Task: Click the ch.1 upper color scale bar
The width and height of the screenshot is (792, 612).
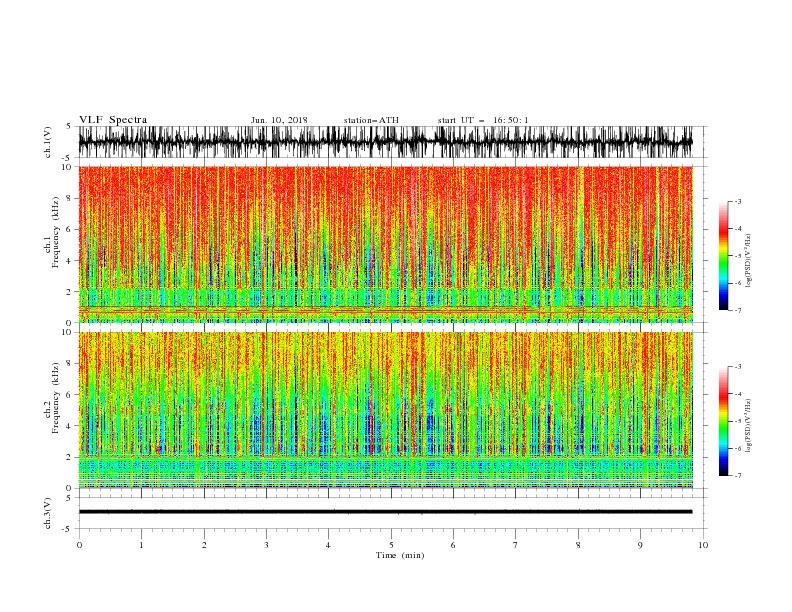Action: coord(723,256)
